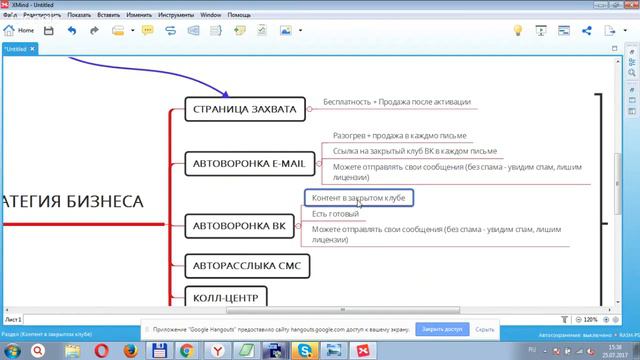This screenshot has height=360, width=640.
Task: Select the СТРАНИЦА ЗАХВАТА topic
Action: (245, 109)
